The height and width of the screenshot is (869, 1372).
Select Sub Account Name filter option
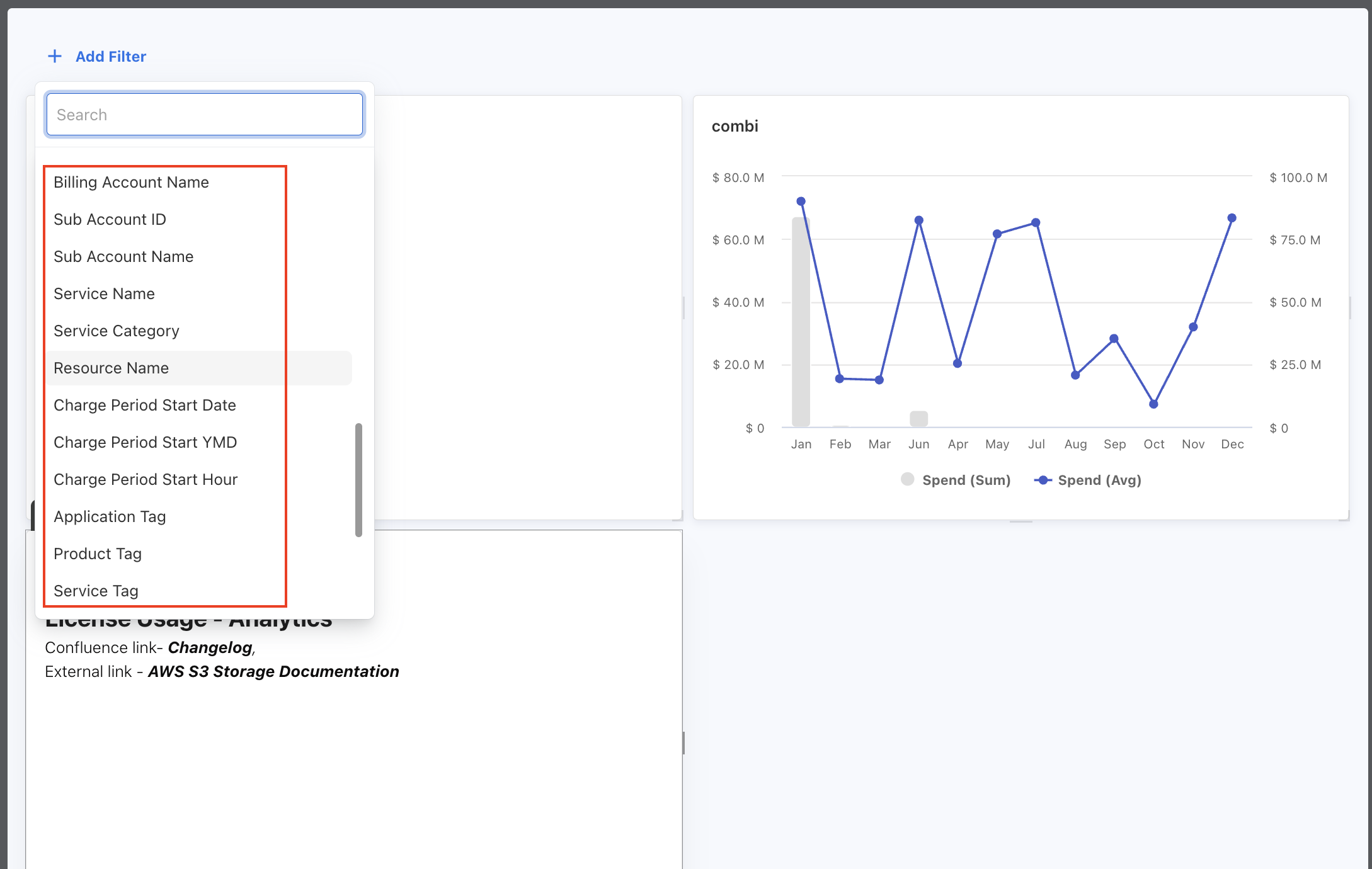(123, 256)
